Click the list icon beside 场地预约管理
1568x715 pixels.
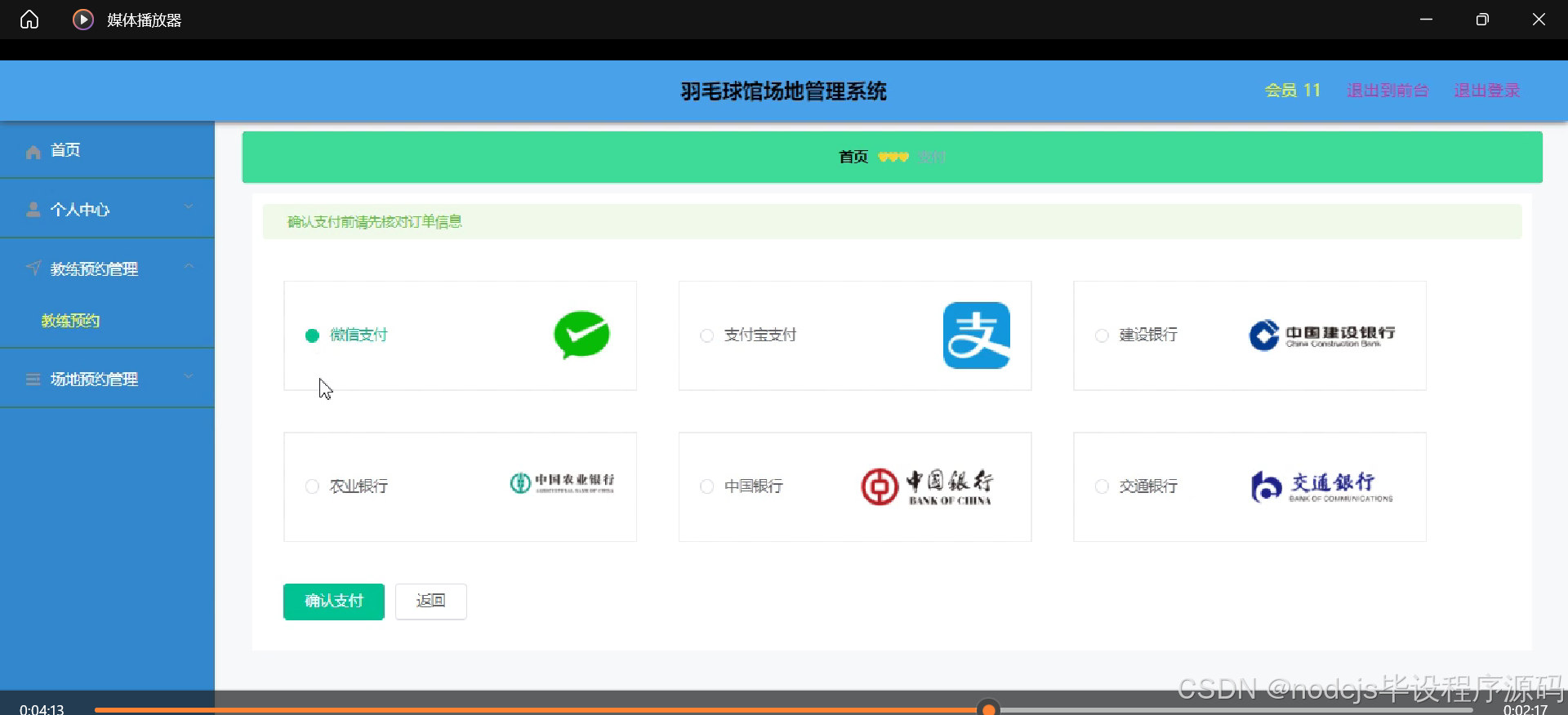pos(33,380)
